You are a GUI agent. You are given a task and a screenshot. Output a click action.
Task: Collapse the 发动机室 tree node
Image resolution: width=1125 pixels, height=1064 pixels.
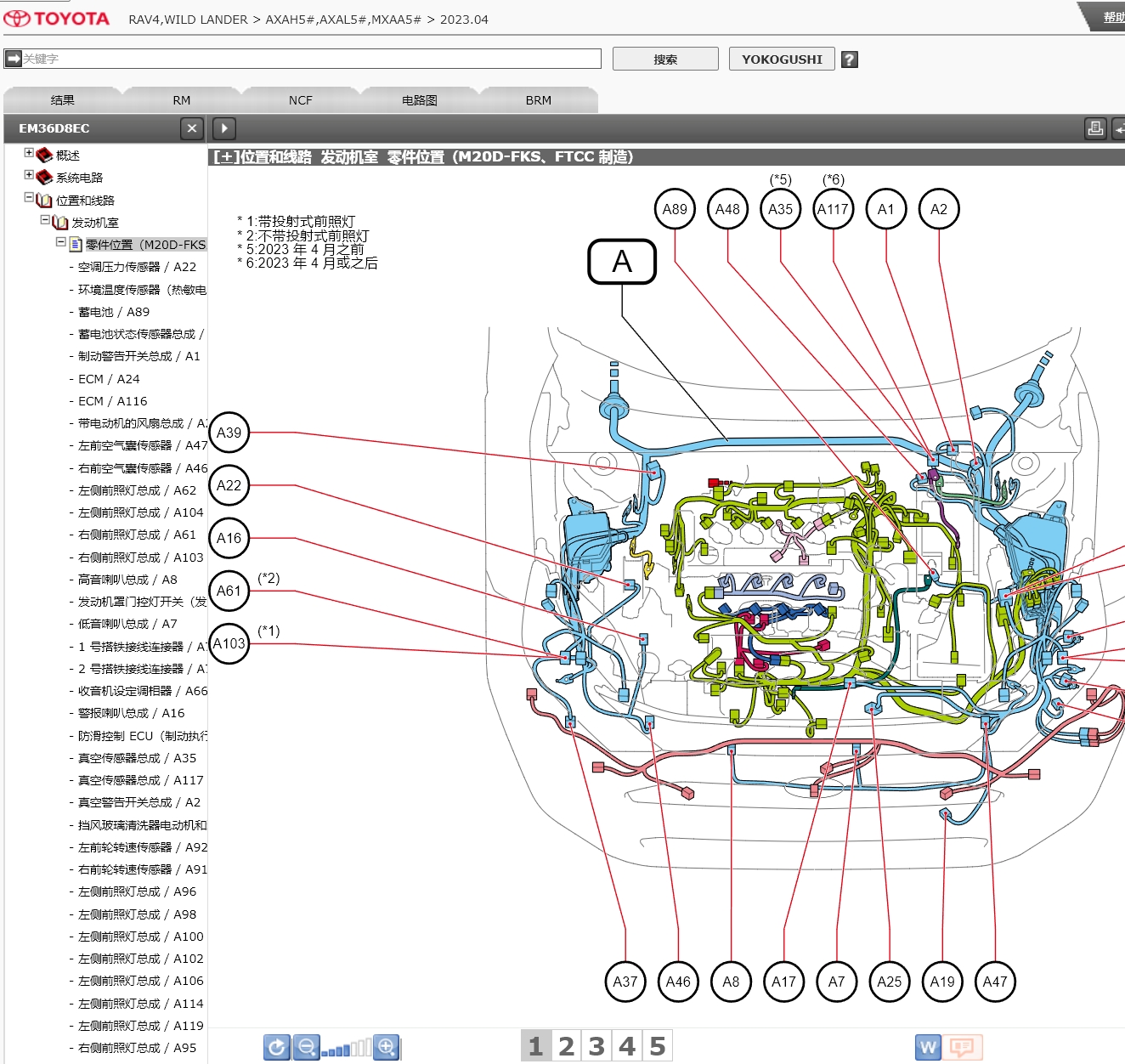point(46,220)
